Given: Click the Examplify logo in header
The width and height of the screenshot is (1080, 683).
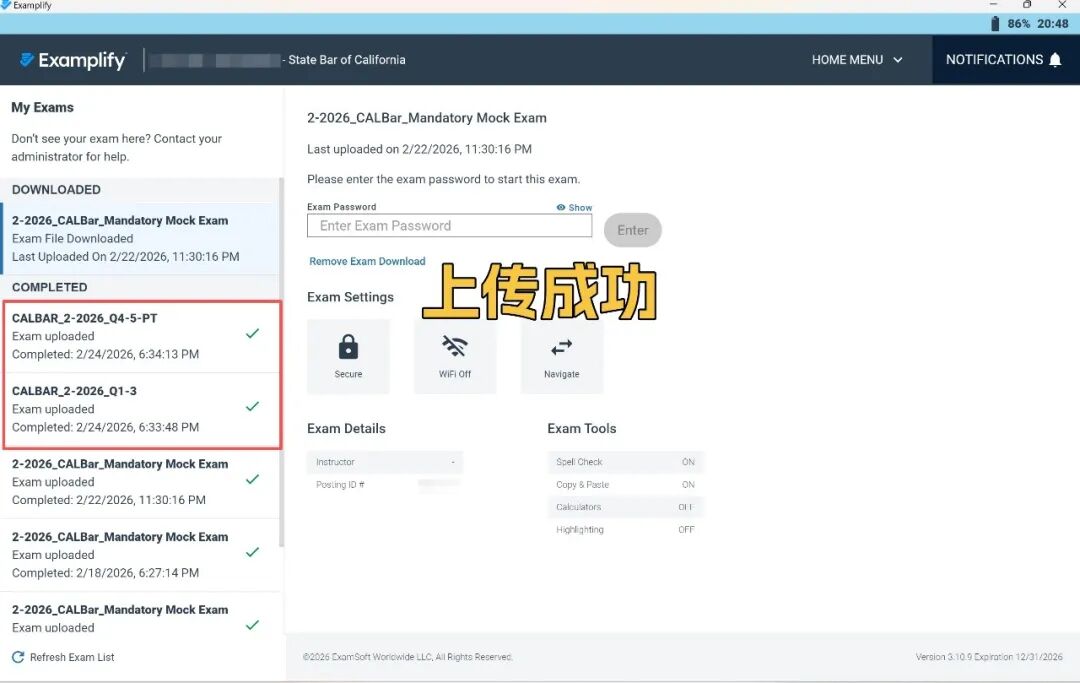Looking at the screenshot, I should point(73,61).
